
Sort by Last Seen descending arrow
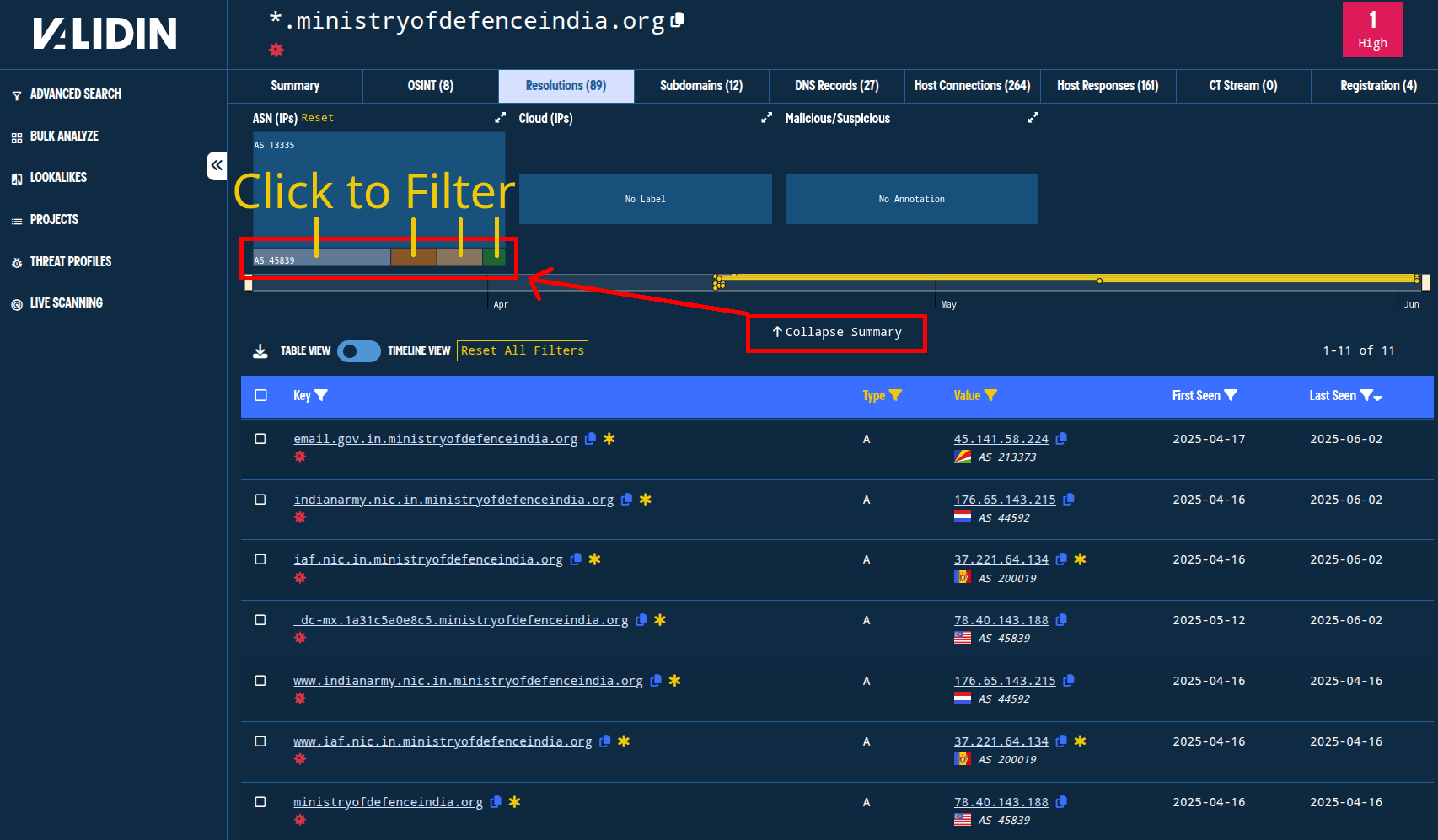(1378, 397)
